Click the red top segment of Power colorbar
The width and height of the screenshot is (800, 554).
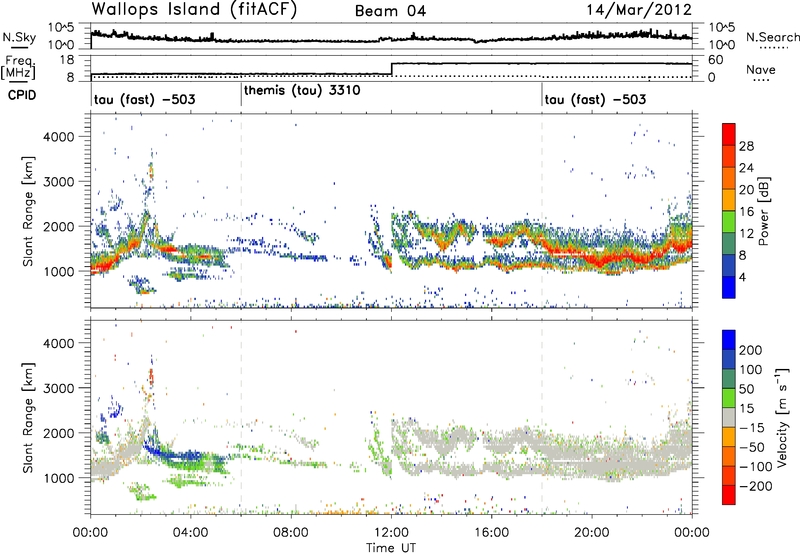pyautogui.click(x=729, y=134)
